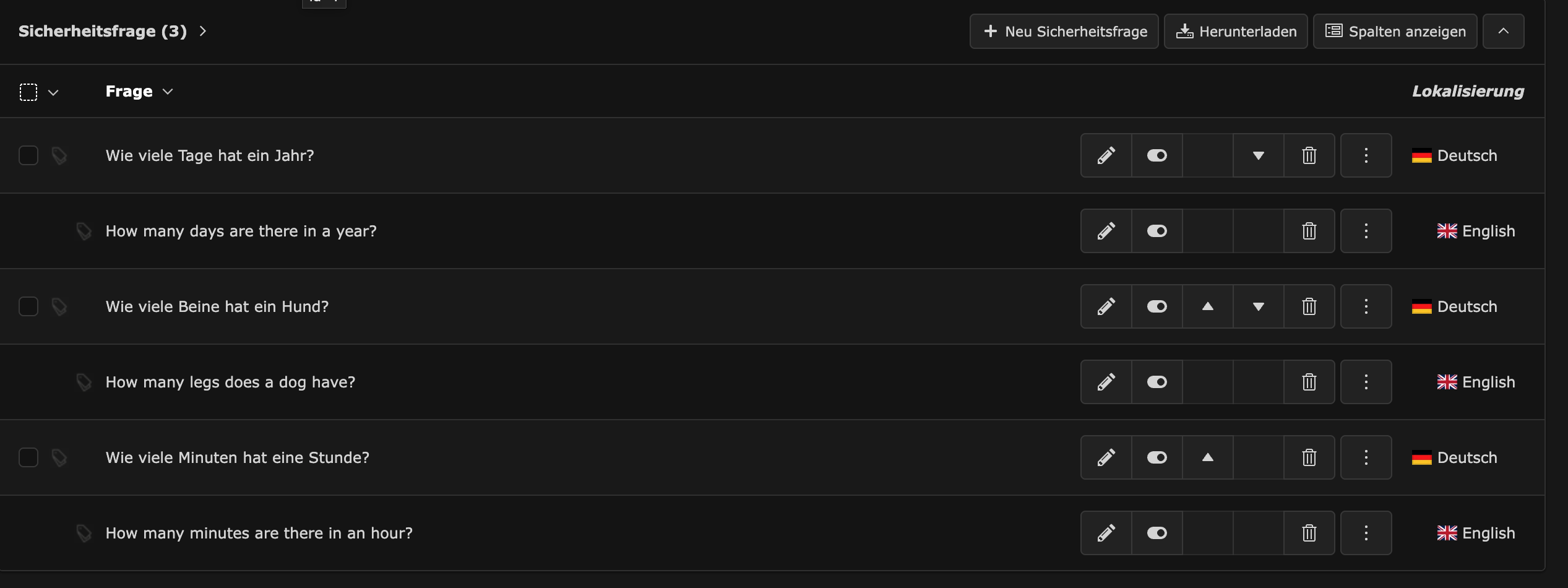The height and width of the screenshot is (588, 1568).
Task: Move 'Wie viele Minuten hat eine Stunde?' up
Action: coord(1207,457)
